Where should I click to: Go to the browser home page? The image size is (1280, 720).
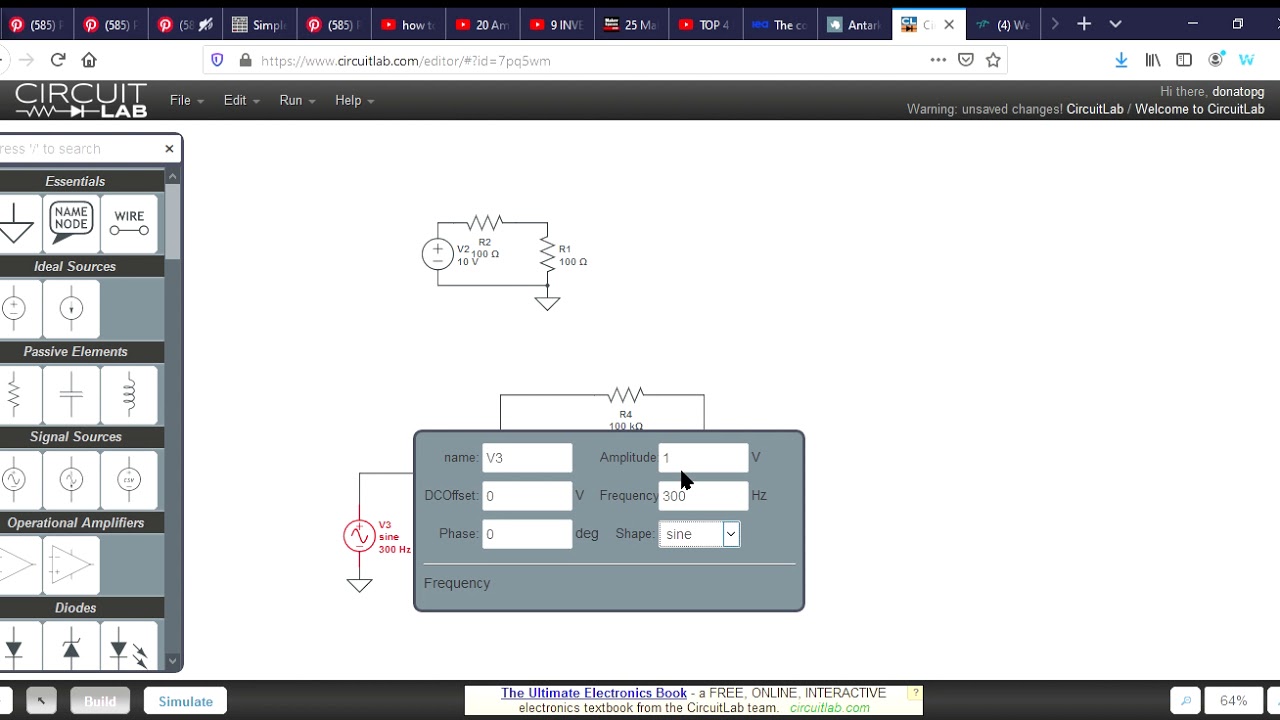coord(89,60)
